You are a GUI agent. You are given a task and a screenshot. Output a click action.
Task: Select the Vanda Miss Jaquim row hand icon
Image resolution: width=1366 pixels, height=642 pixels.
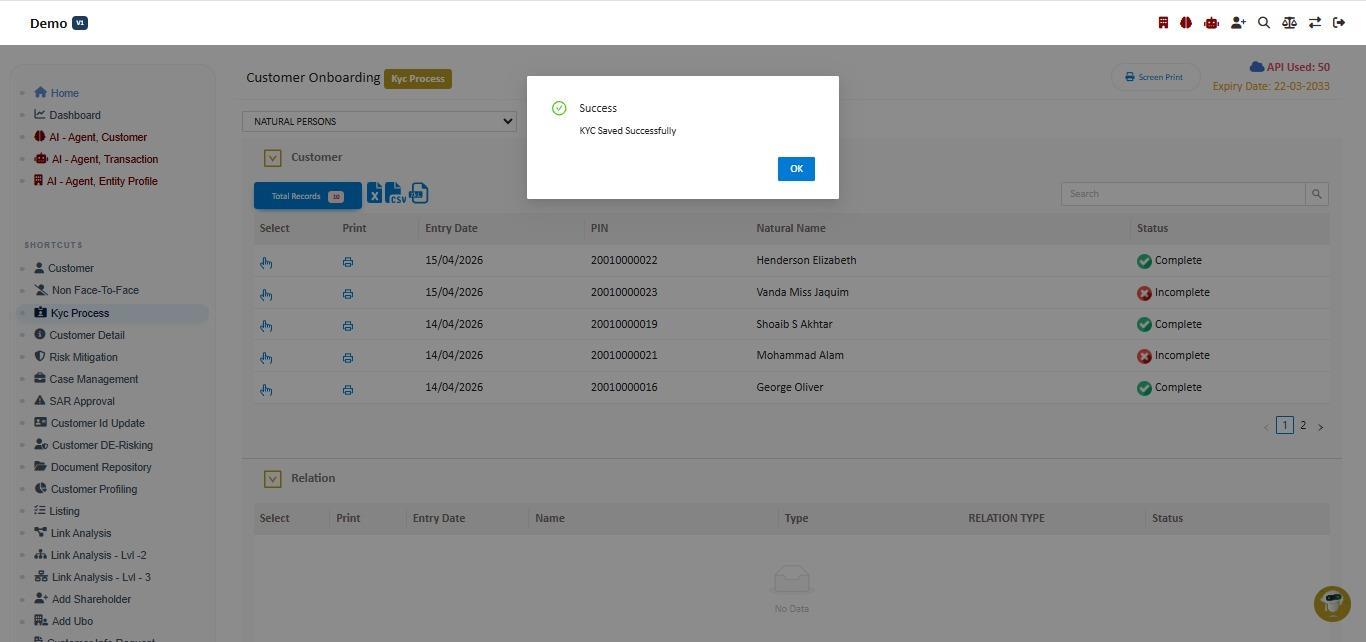pyautogui.click(x=266, y=294)
